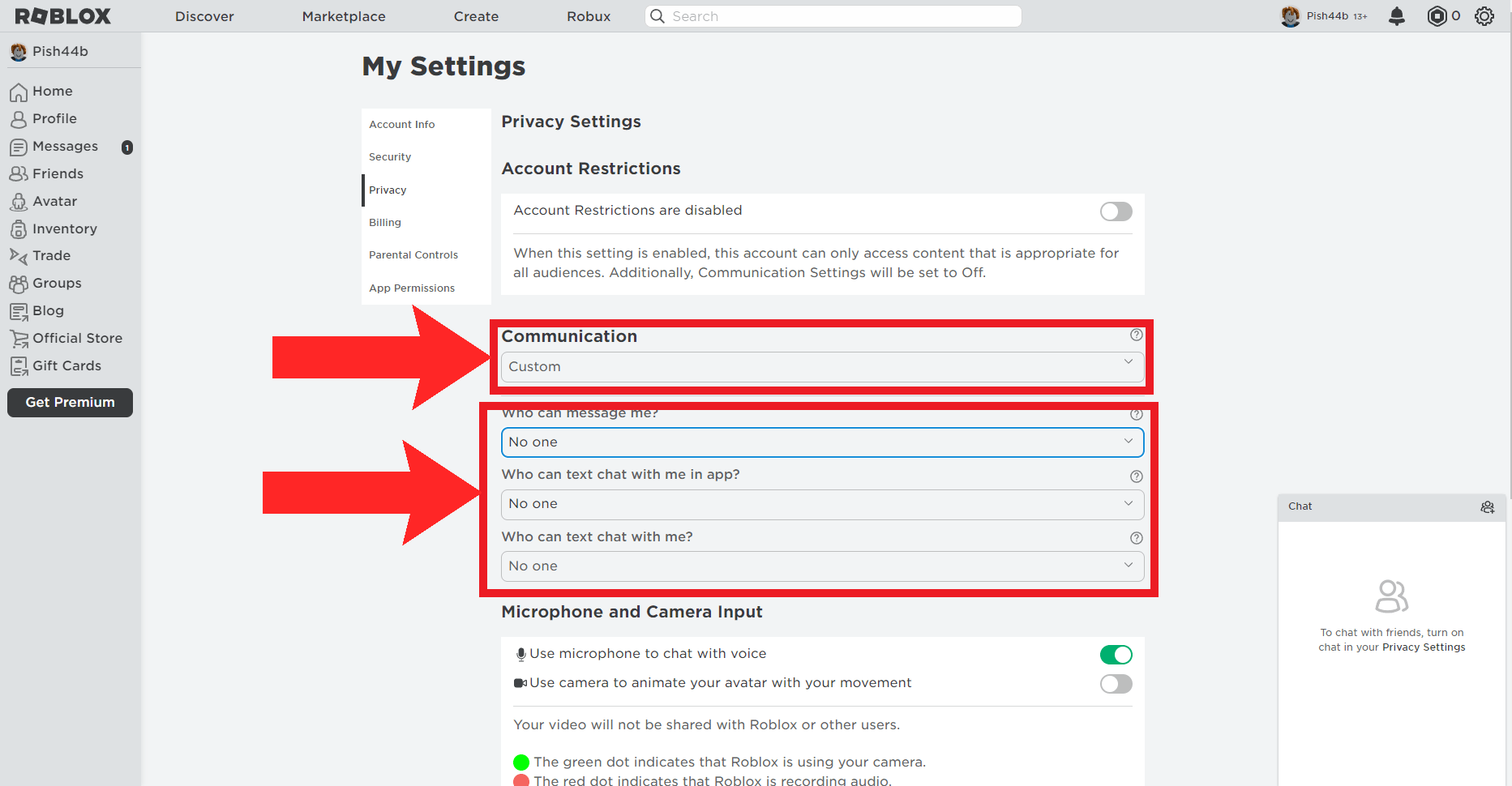
Task: Click into the Search input field
Action: click(833, 16)
